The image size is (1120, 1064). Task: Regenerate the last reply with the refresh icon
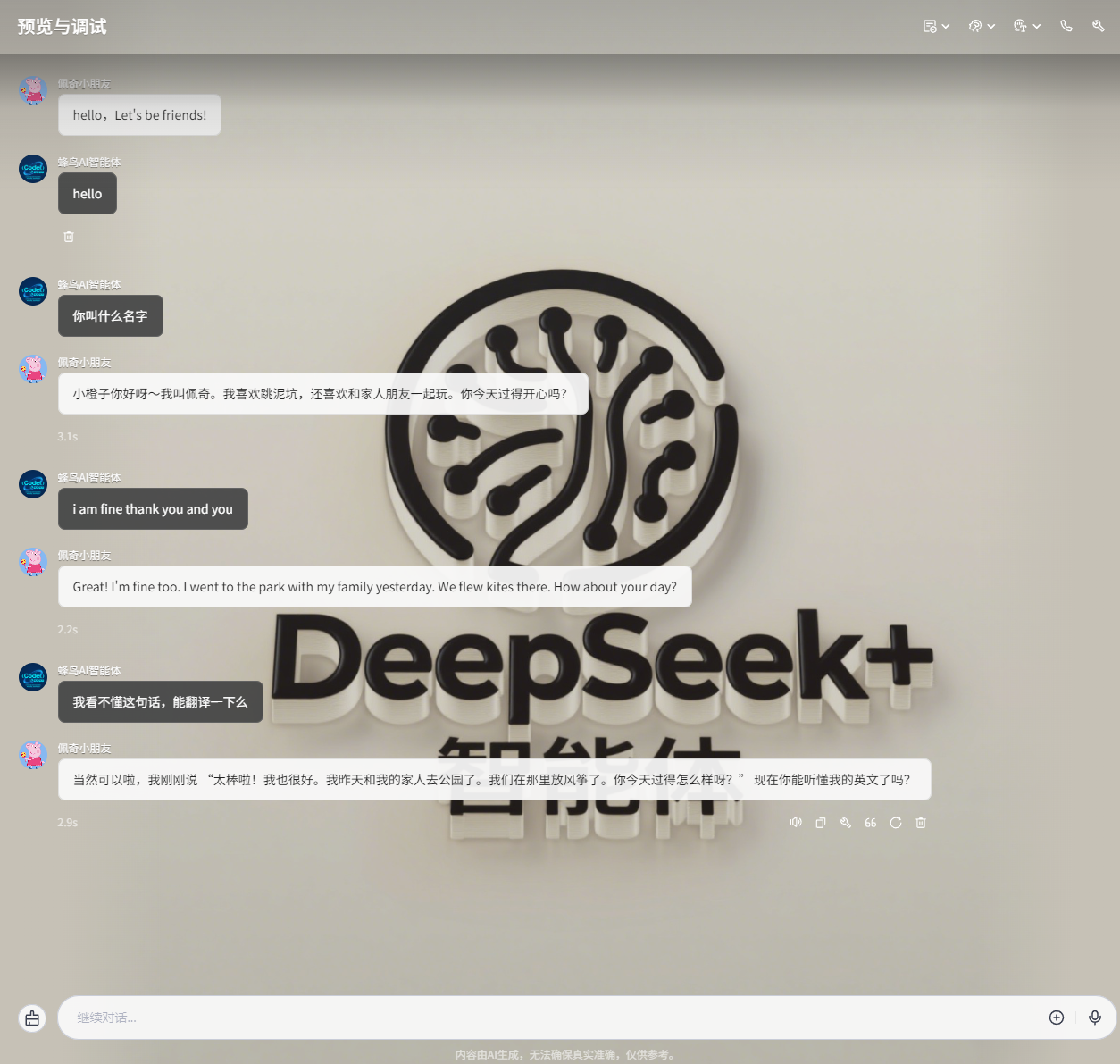[896, 823]
